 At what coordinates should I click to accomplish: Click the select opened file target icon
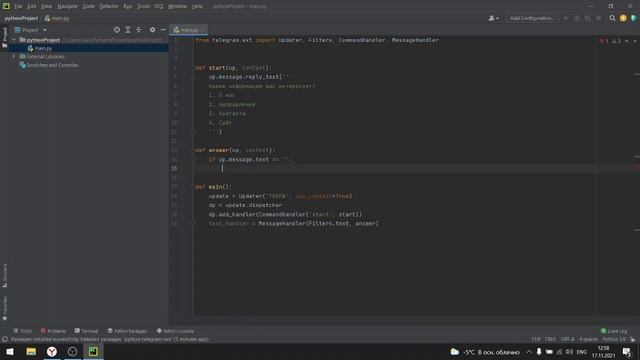tap(117, 30)
